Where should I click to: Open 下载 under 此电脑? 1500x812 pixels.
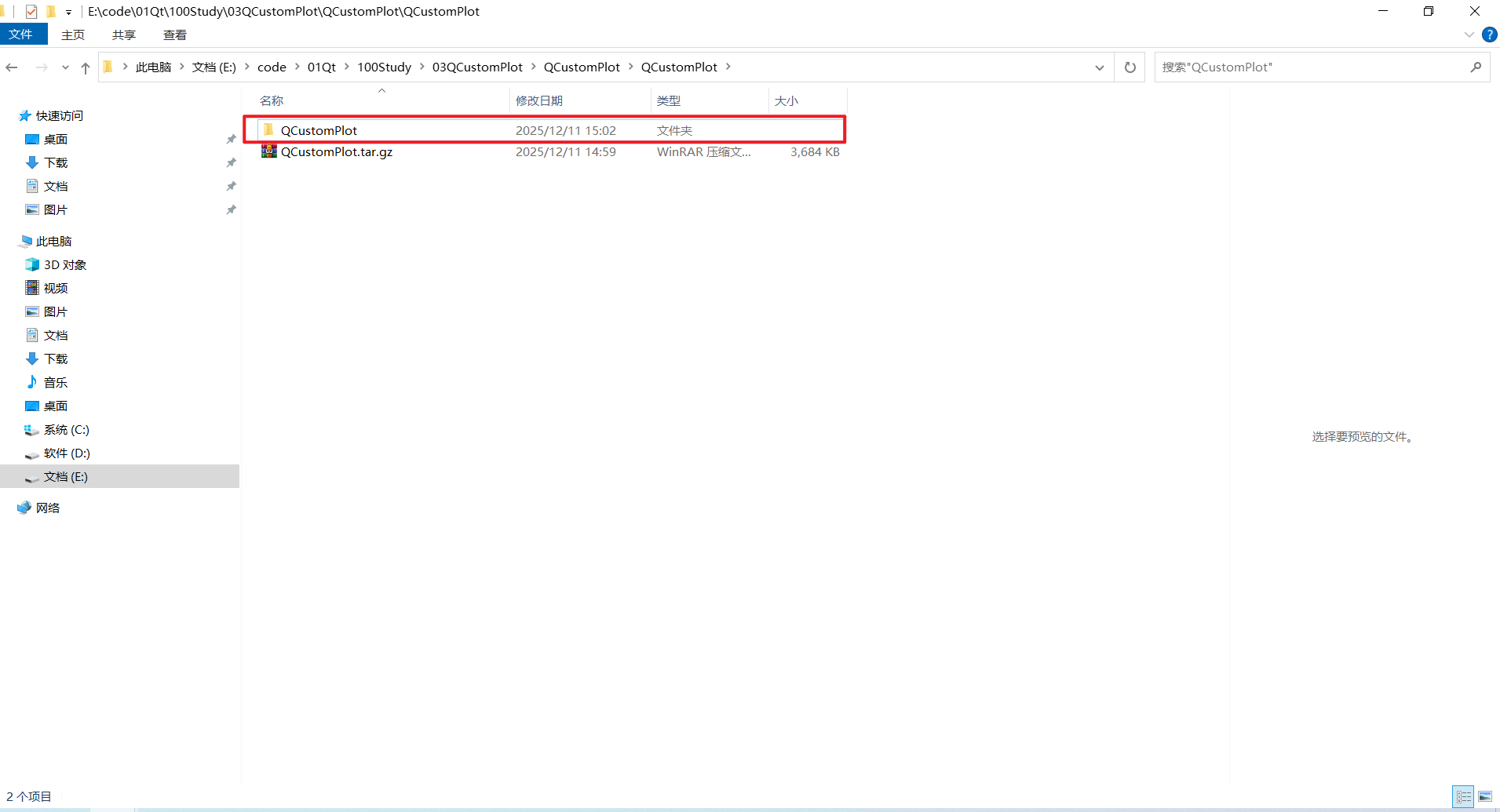point(56,359)
